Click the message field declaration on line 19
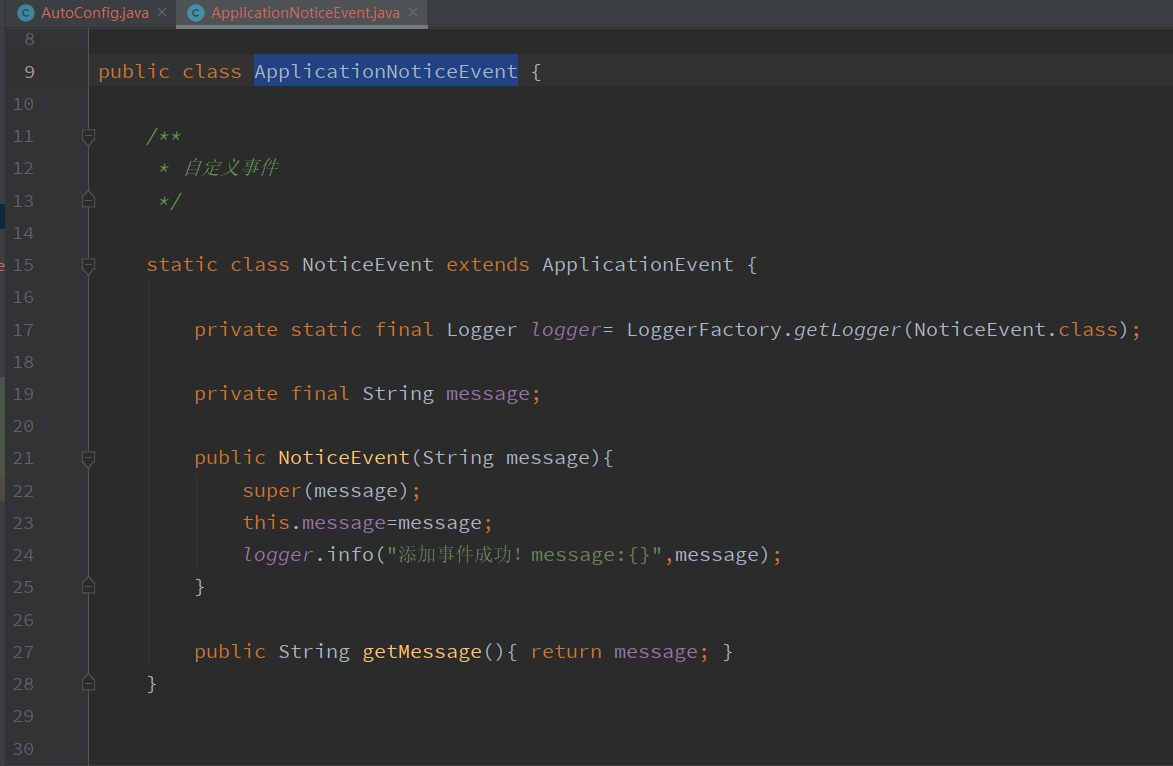Screen dimensions: 1173x766 pyautogui.click(x=487, y=394)
